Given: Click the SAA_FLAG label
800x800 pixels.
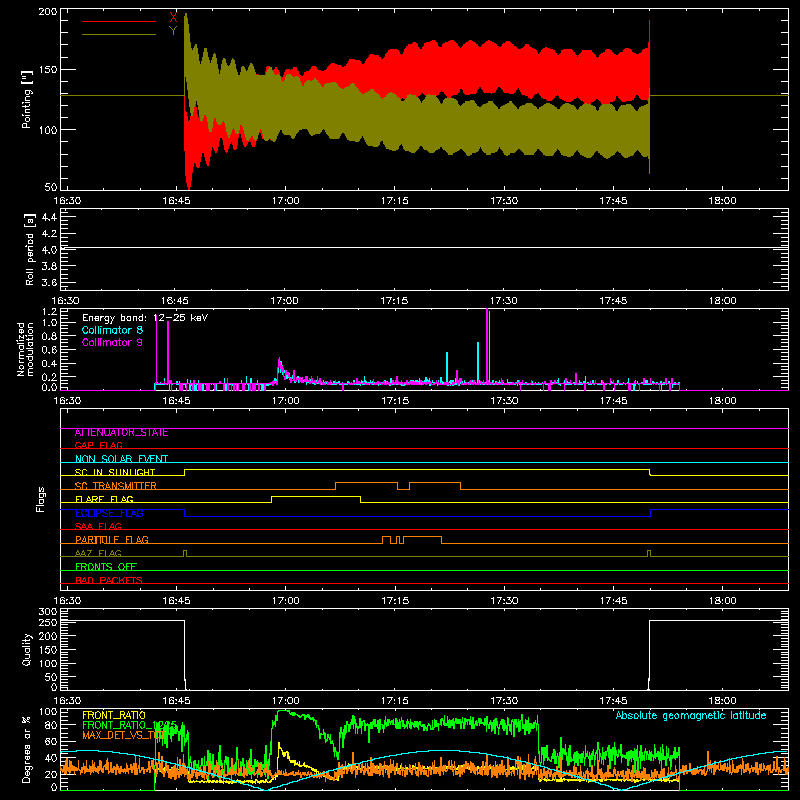Looking at the screenshot, I should (x=98, y=527).
